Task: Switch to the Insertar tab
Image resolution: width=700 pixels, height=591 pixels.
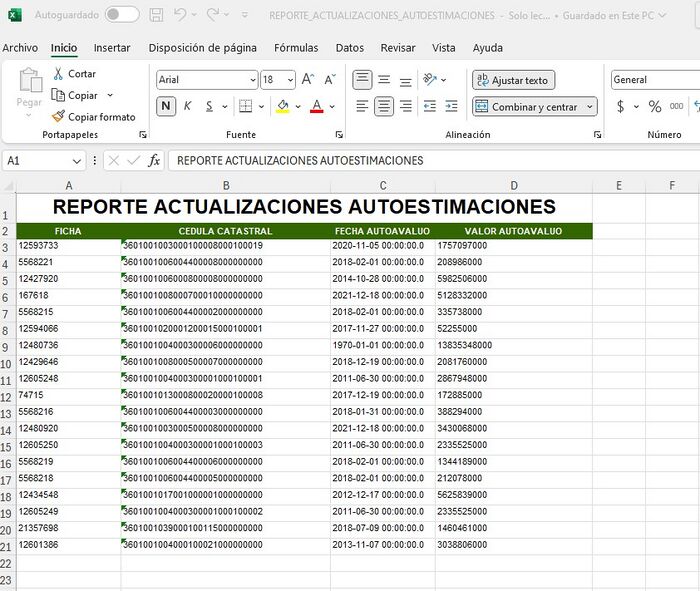Action: (x=112, y=48)
